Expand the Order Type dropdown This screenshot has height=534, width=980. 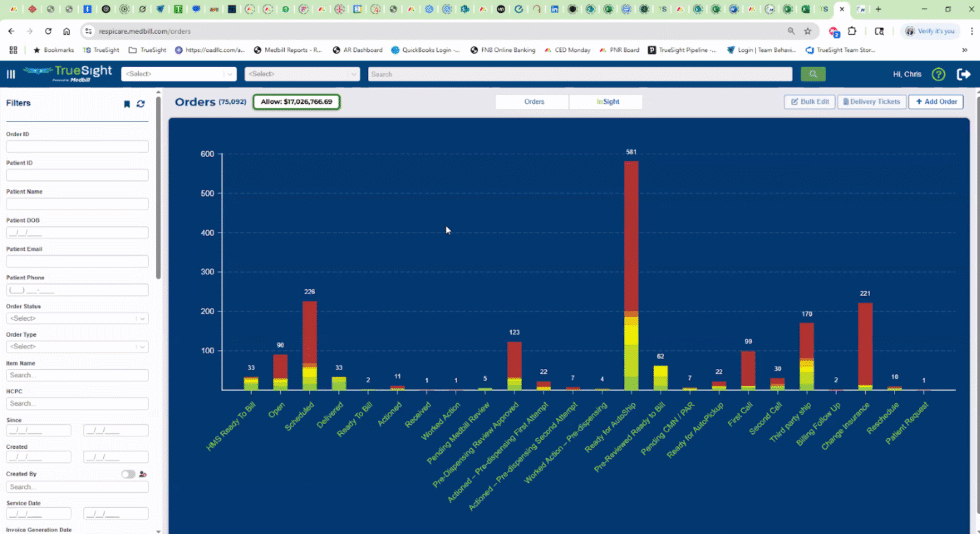pos(77,346)
